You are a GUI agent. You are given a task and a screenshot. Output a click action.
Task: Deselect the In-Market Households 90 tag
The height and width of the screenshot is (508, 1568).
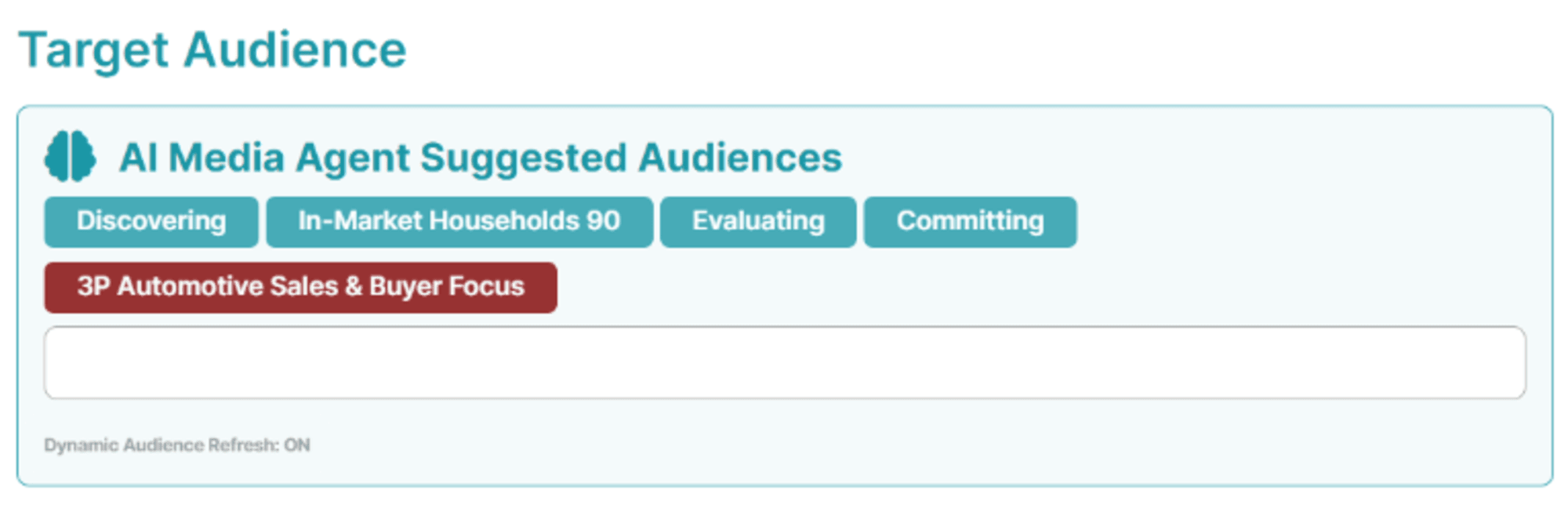click(459, 222)
